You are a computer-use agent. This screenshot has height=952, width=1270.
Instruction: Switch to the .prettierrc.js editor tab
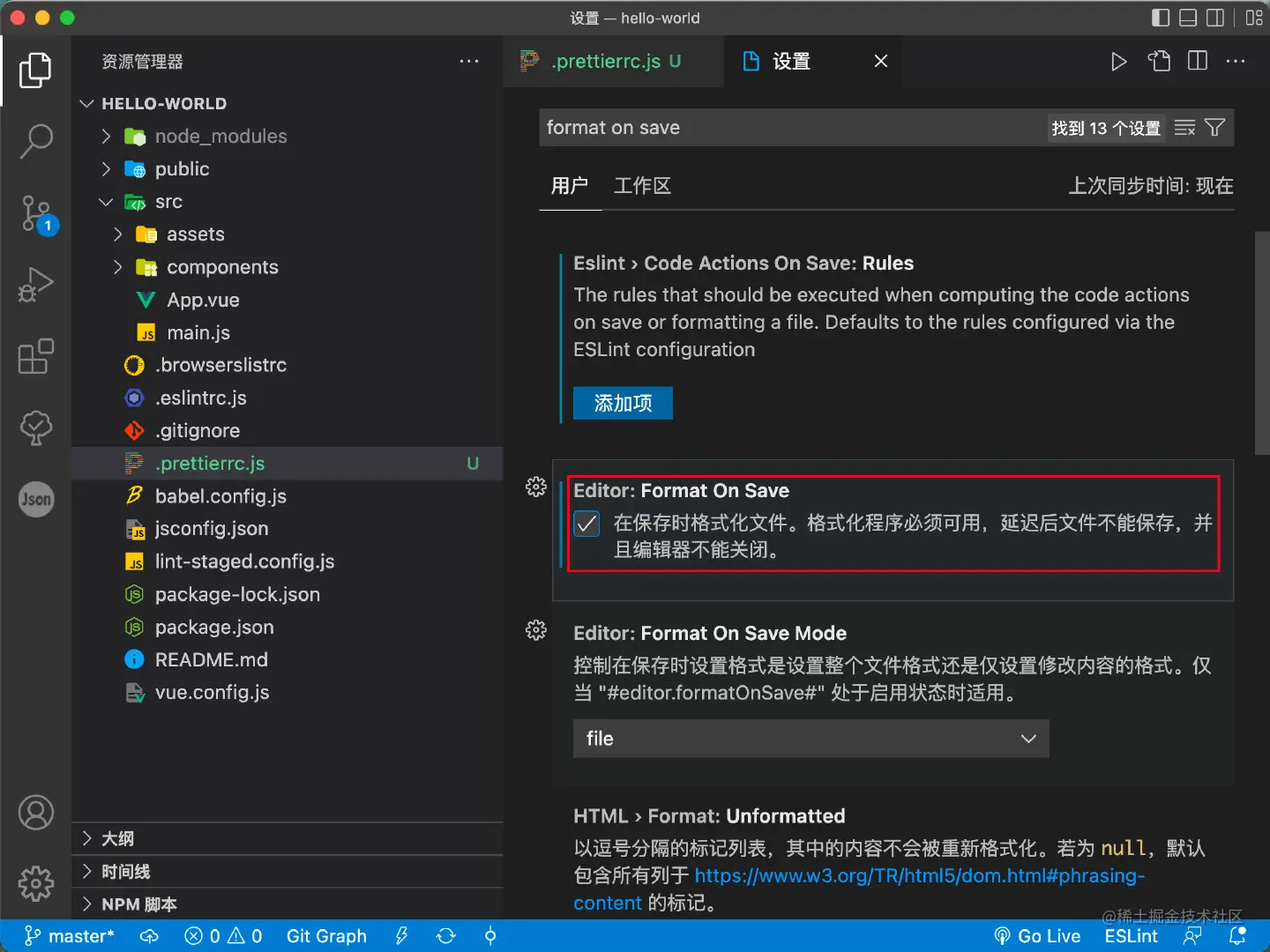point(614,62)
